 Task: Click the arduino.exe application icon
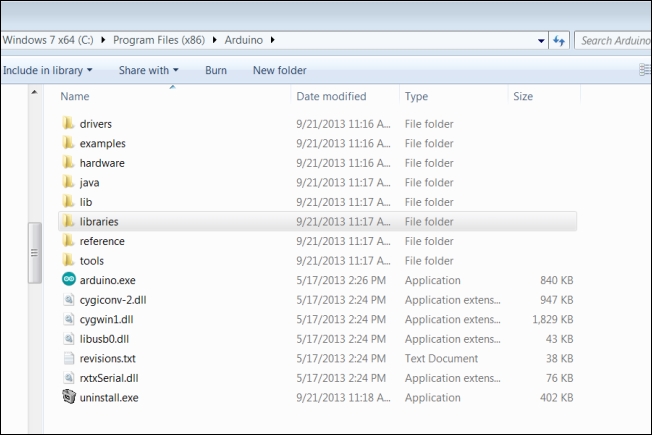tap(69, 279)
